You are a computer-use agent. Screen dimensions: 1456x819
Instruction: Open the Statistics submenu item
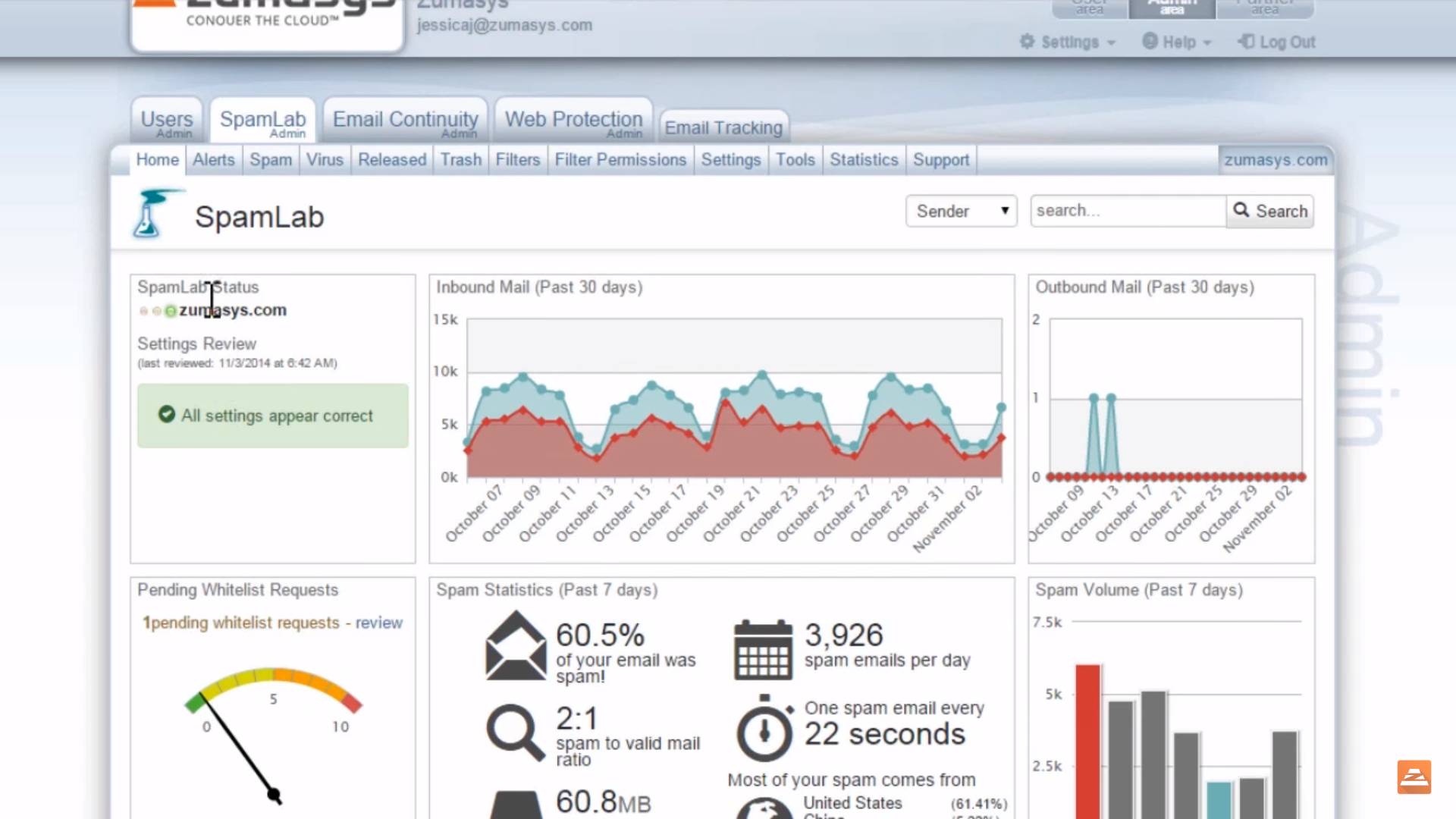point(864,160)
